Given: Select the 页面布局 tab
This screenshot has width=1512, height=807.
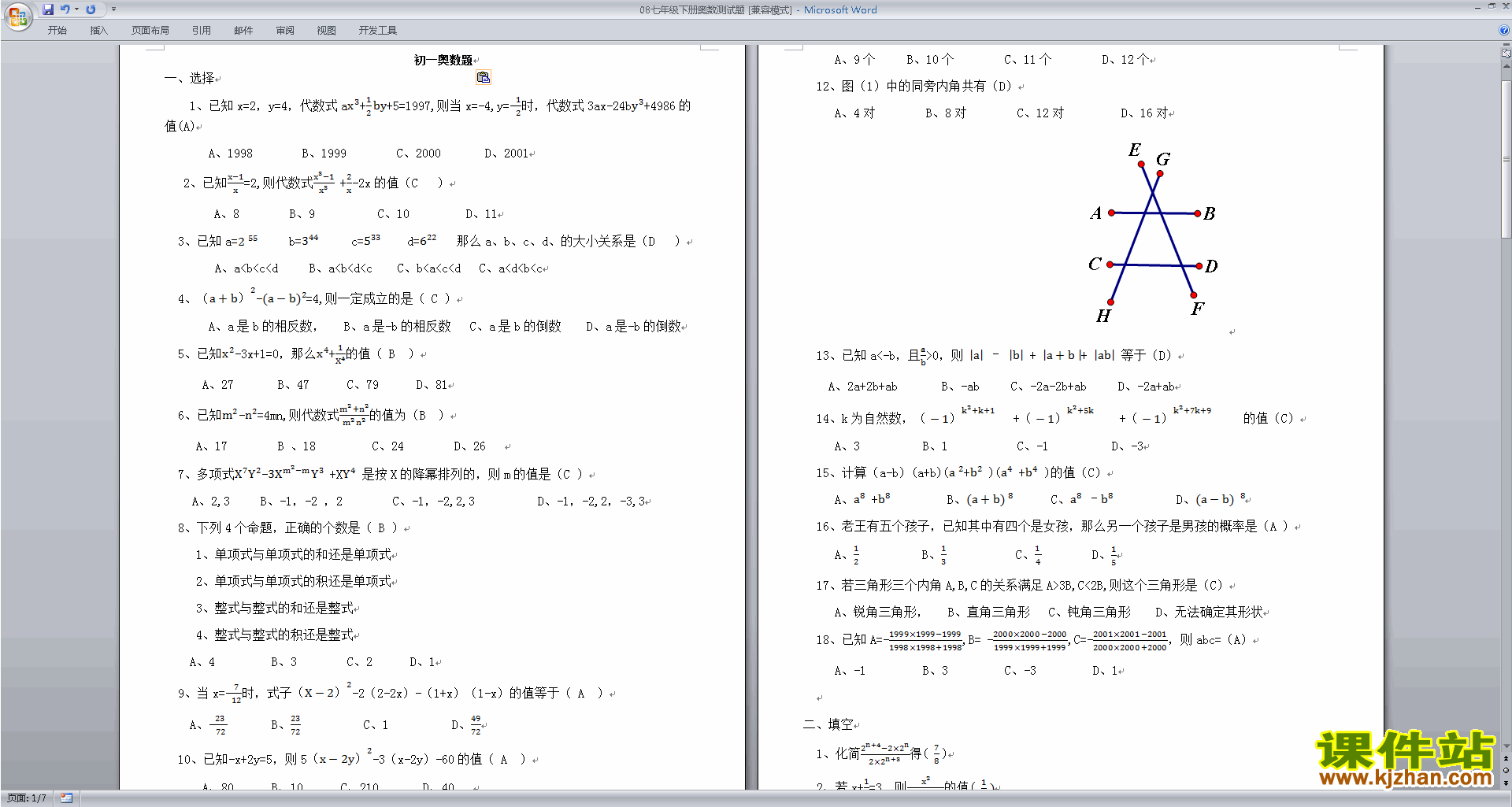Looking at the screenshot, I should pos(150,31).
